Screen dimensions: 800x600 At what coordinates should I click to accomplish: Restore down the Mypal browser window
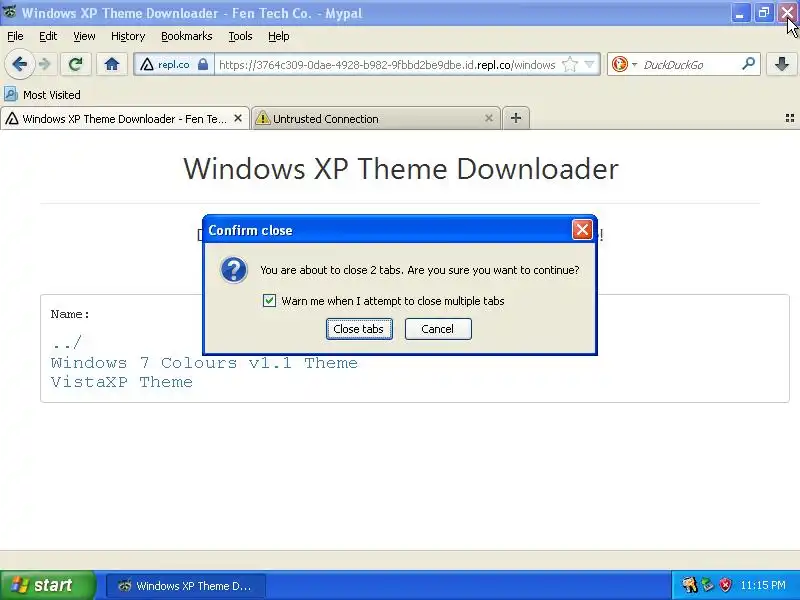click(763, 13)
